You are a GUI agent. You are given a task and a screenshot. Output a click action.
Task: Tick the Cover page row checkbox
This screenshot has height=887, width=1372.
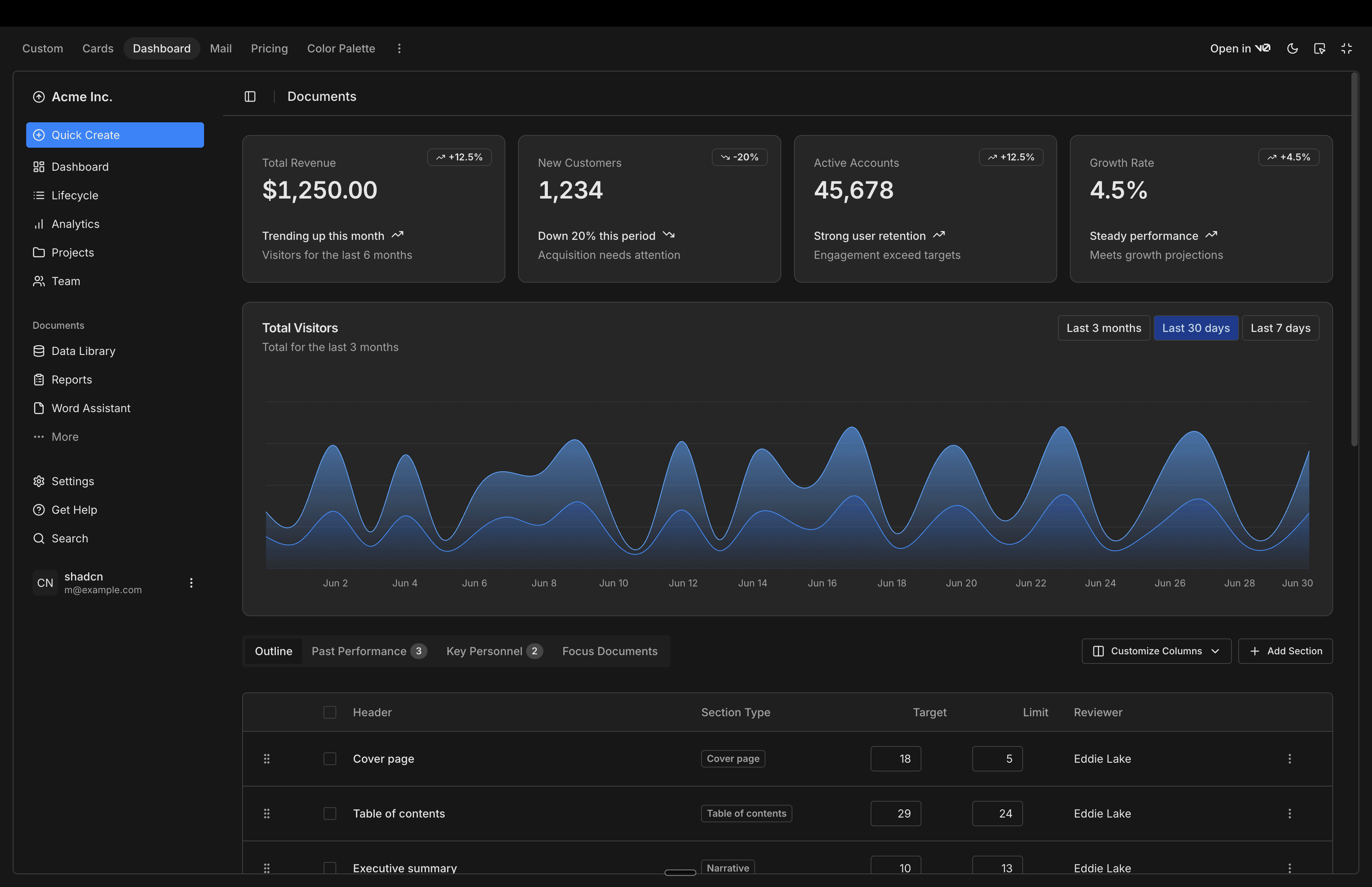coord(330,759)
